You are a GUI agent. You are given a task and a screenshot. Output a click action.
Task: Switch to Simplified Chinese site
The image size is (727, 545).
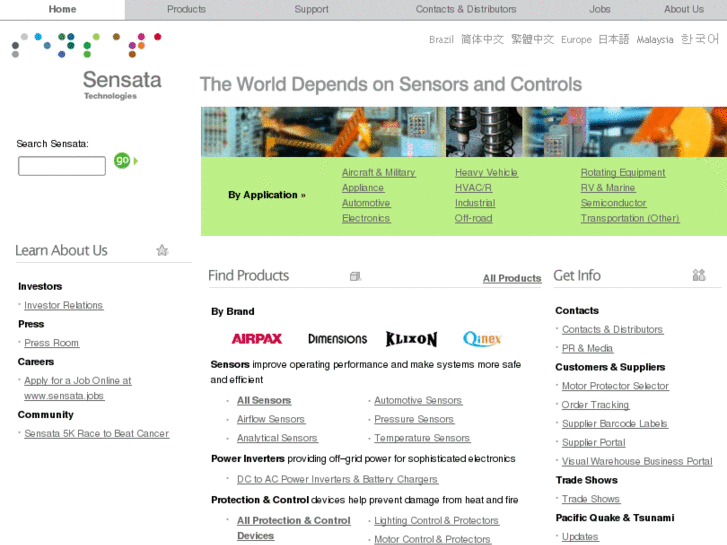(x=482, y=39)
